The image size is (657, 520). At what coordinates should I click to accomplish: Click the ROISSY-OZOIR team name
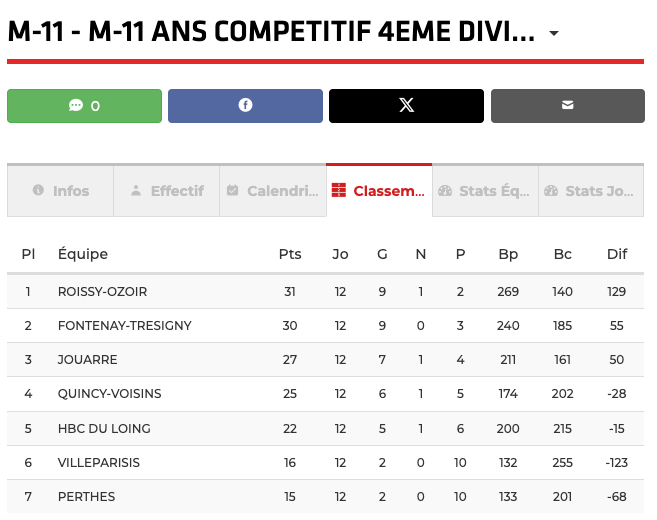102,292
